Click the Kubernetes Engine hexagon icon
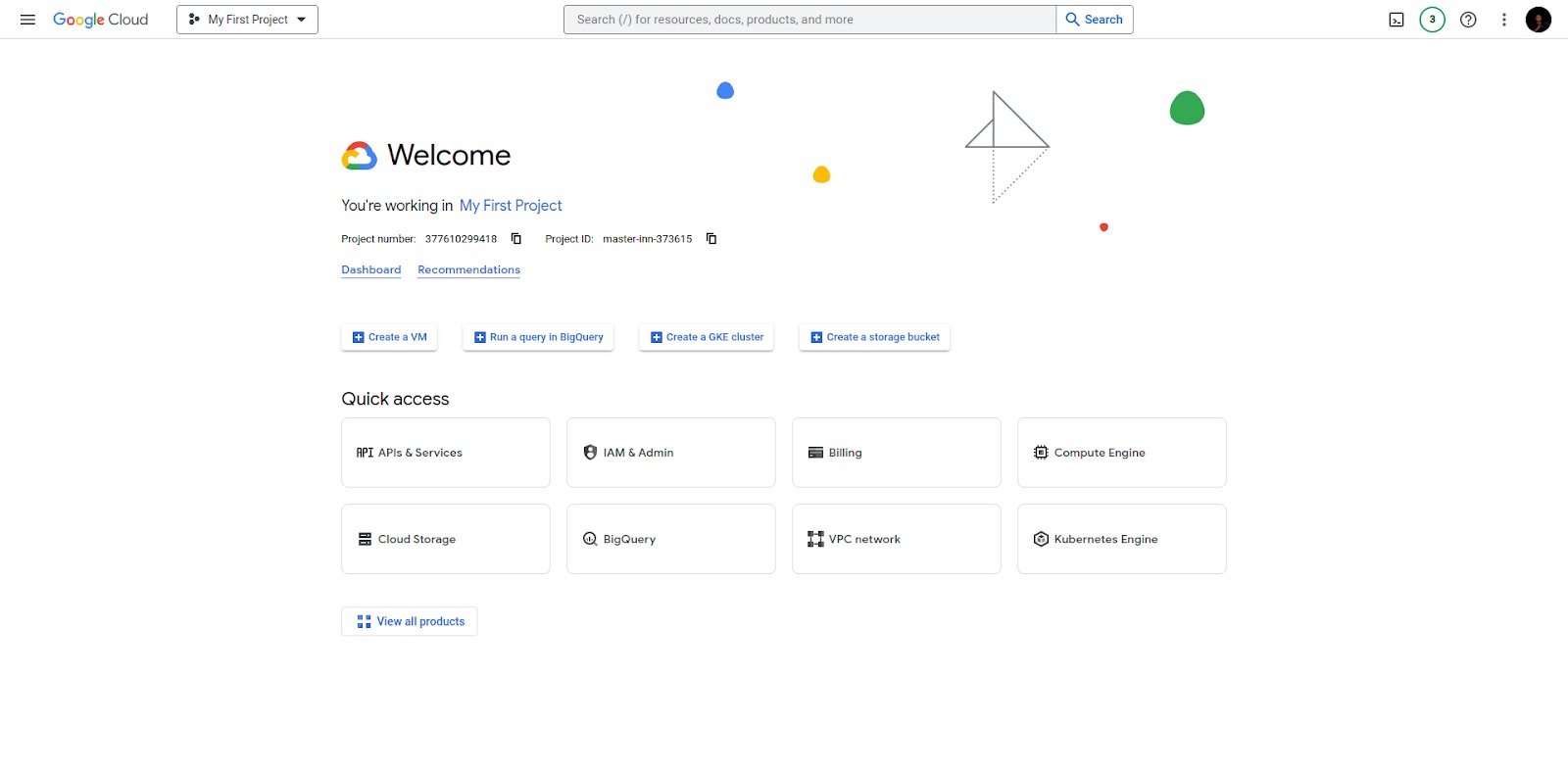The height and width of the screenshot is (775, 1568). [1041, 539]
